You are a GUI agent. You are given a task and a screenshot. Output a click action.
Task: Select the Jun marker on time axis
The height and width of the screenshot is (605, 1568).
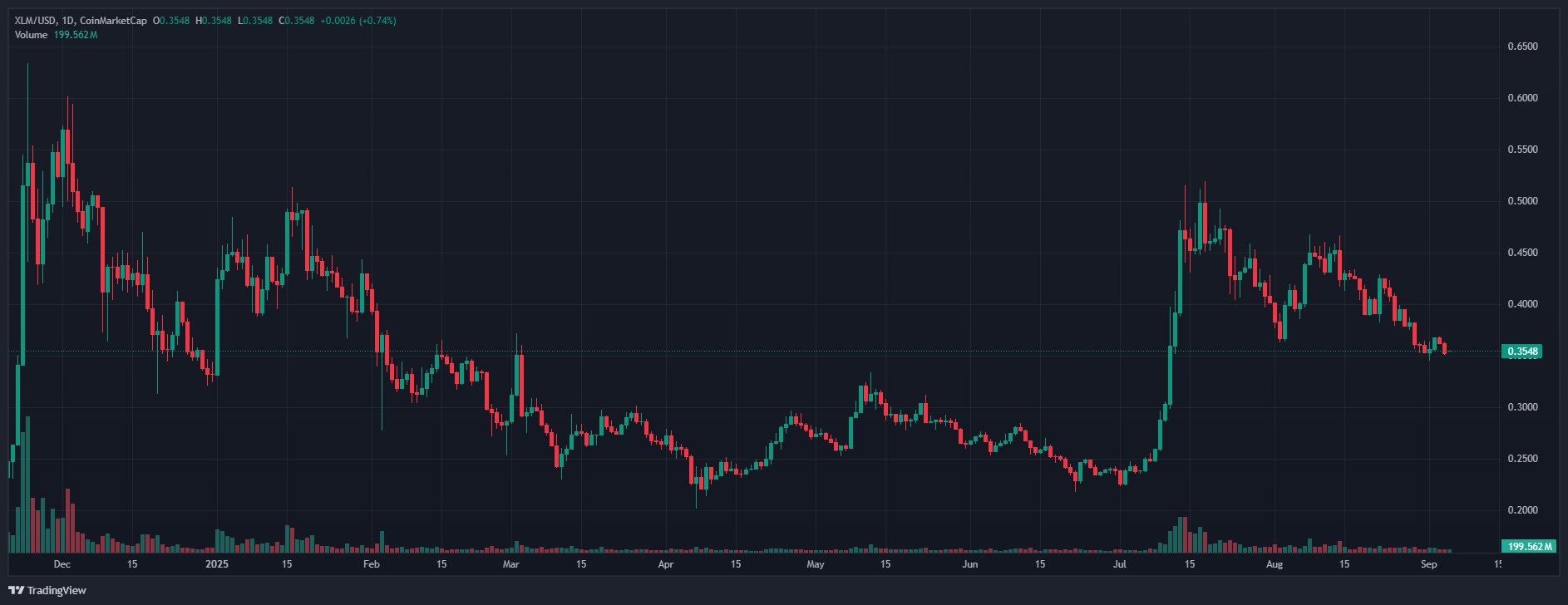[x=969, y=564]
